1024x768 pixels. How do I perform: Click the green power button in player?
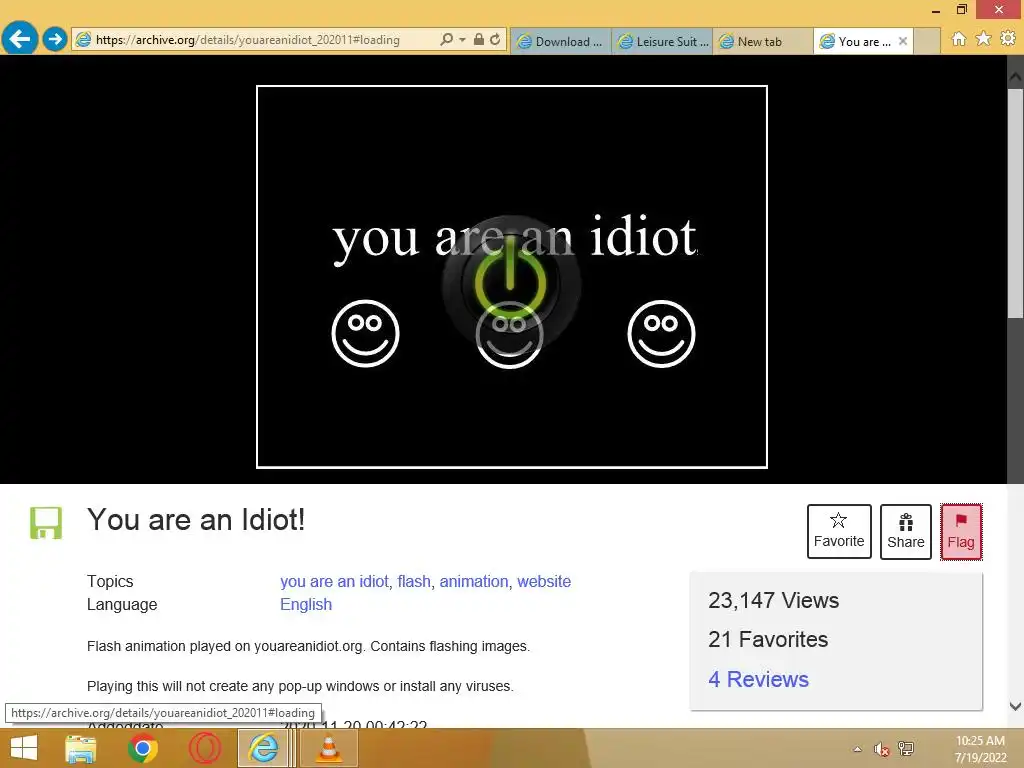[511, 282]
